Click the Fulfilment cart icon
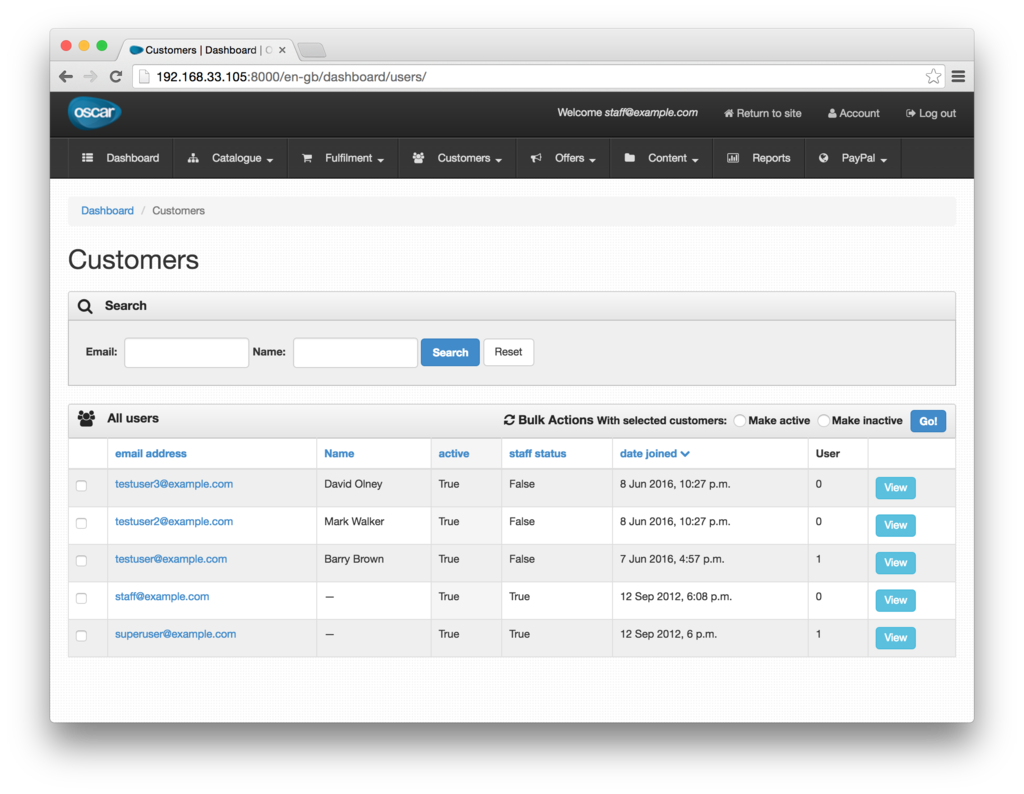Image resolution: width=1024 pixels, height=794 pixels. [307, 158]
